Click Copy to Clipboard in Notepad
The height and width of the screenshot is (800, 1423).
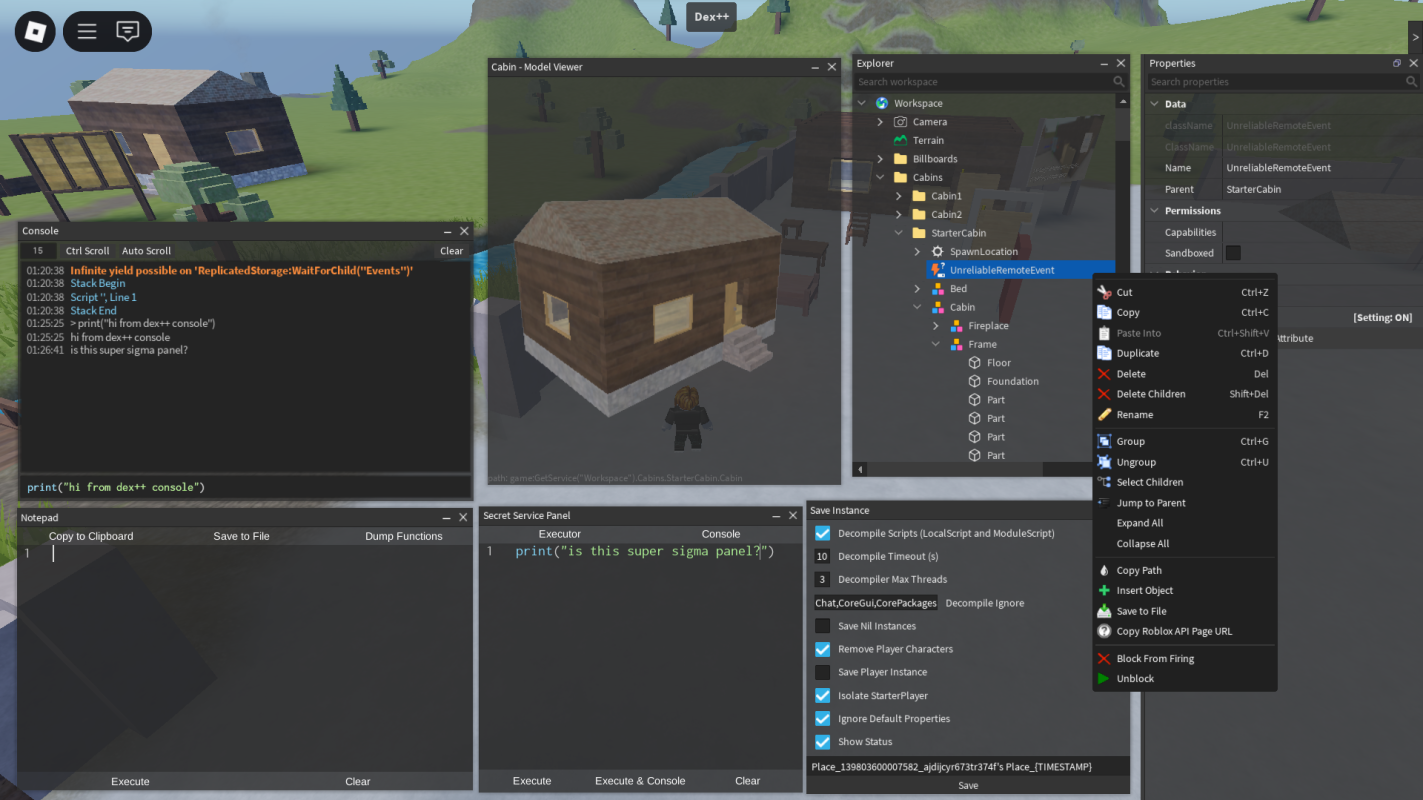click(x=91, y=536)
